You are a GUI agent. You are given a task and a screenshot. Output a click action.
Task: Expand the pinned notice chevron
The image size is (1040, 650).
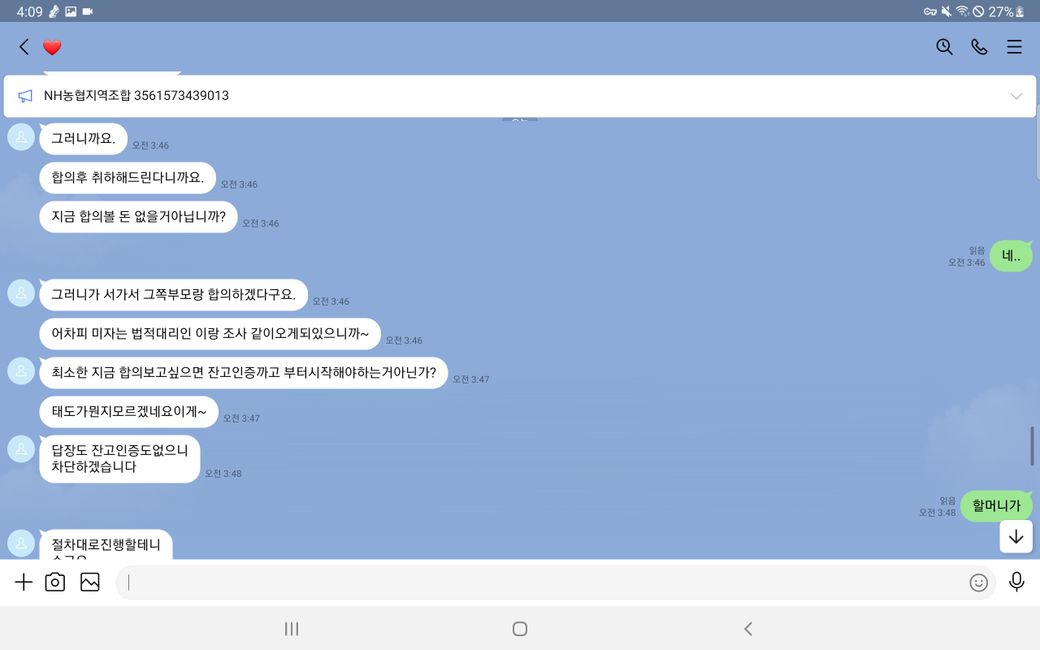coord(1016,96)
